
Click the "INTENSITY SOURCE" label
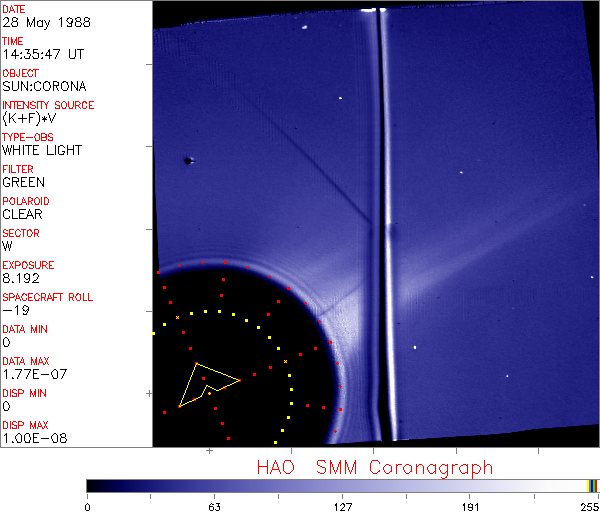tap(48, 105)
